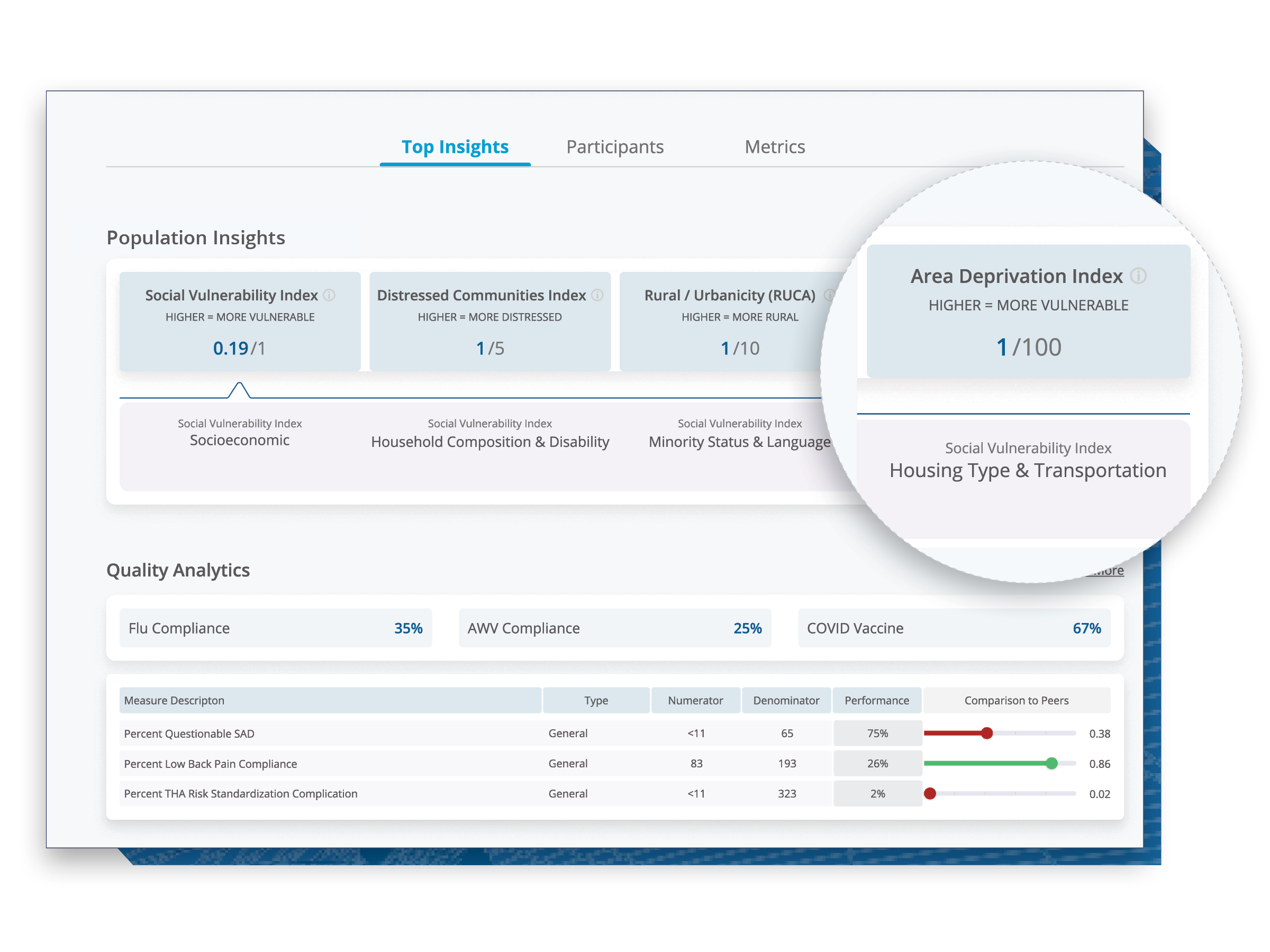
Task: Click the Distressed Communities Index info icon
Action: point(597,295)
